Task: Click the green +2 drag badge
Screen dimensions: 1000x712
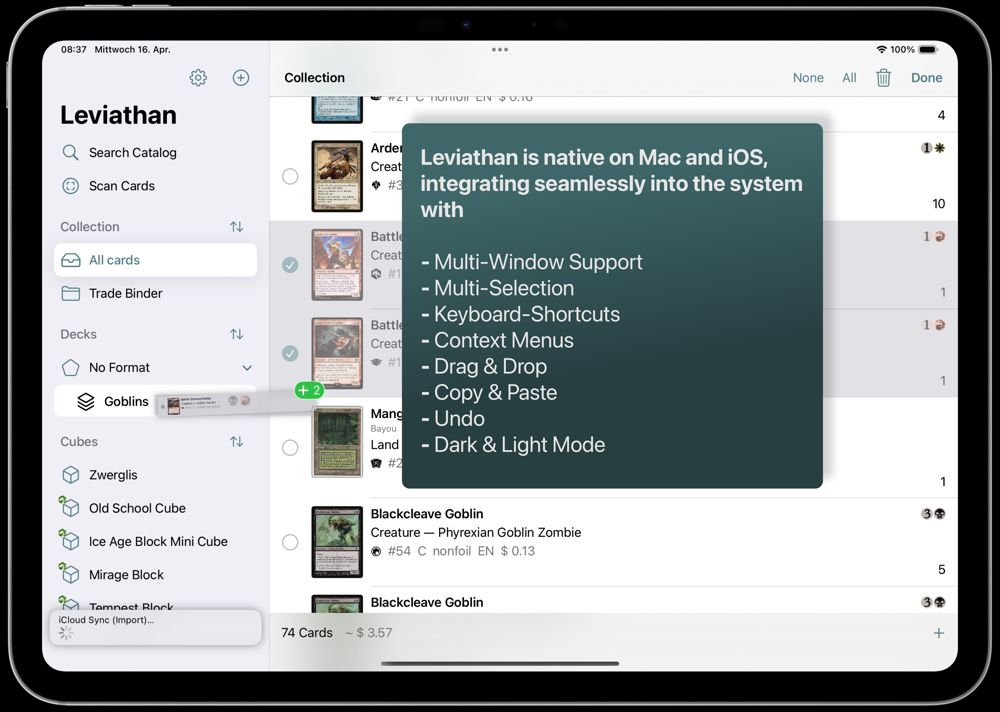Action: [x=309, y=390]
